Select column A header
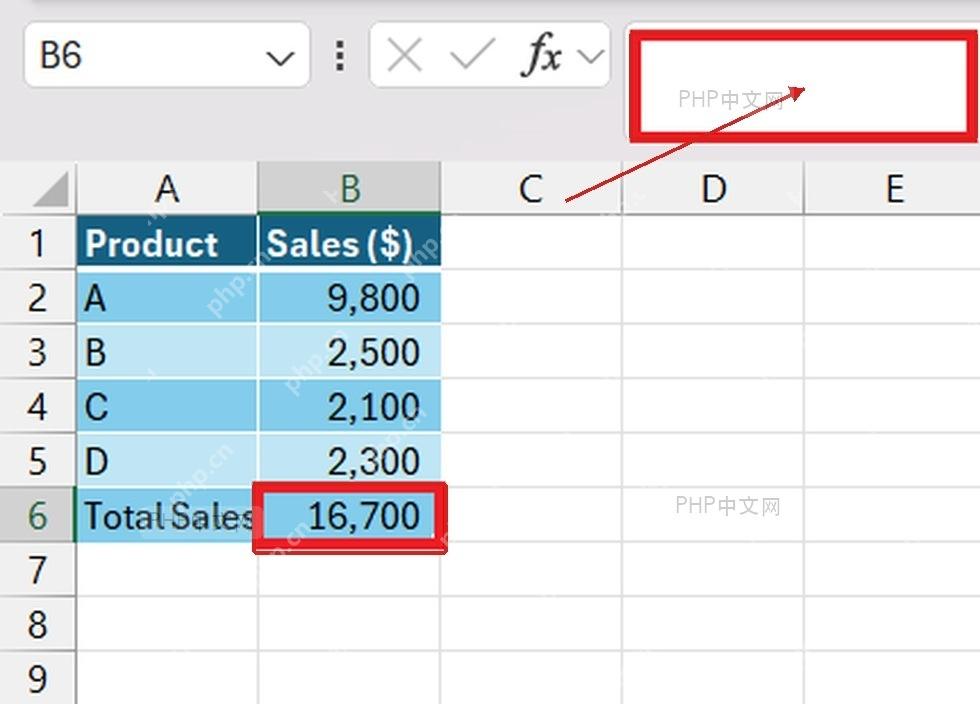Image resolution: width=980 pixels, height=704 pixels. tap(167, 188)
